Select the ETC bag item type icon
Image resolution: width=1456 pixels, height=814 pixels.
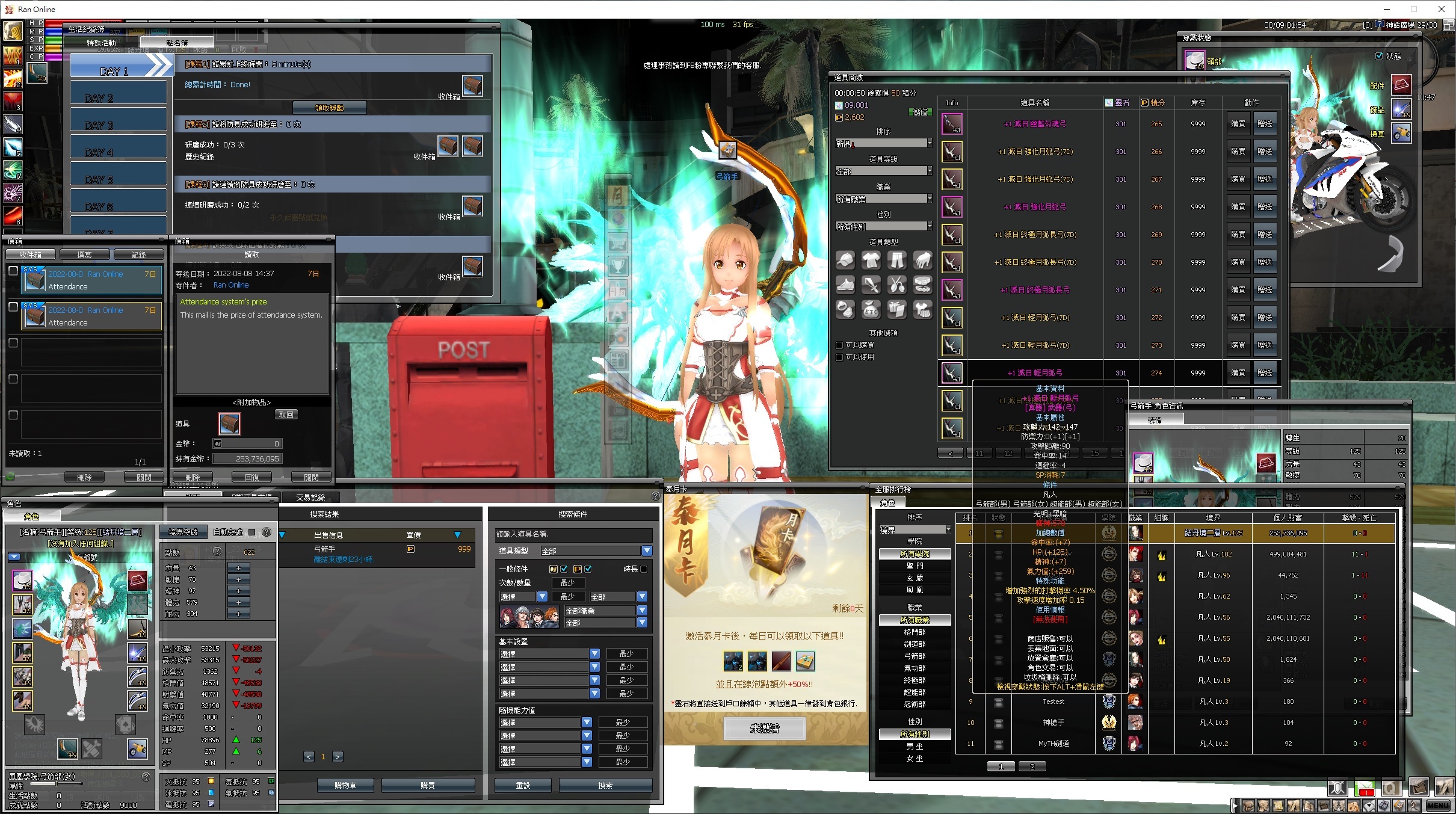click(871, 310)
